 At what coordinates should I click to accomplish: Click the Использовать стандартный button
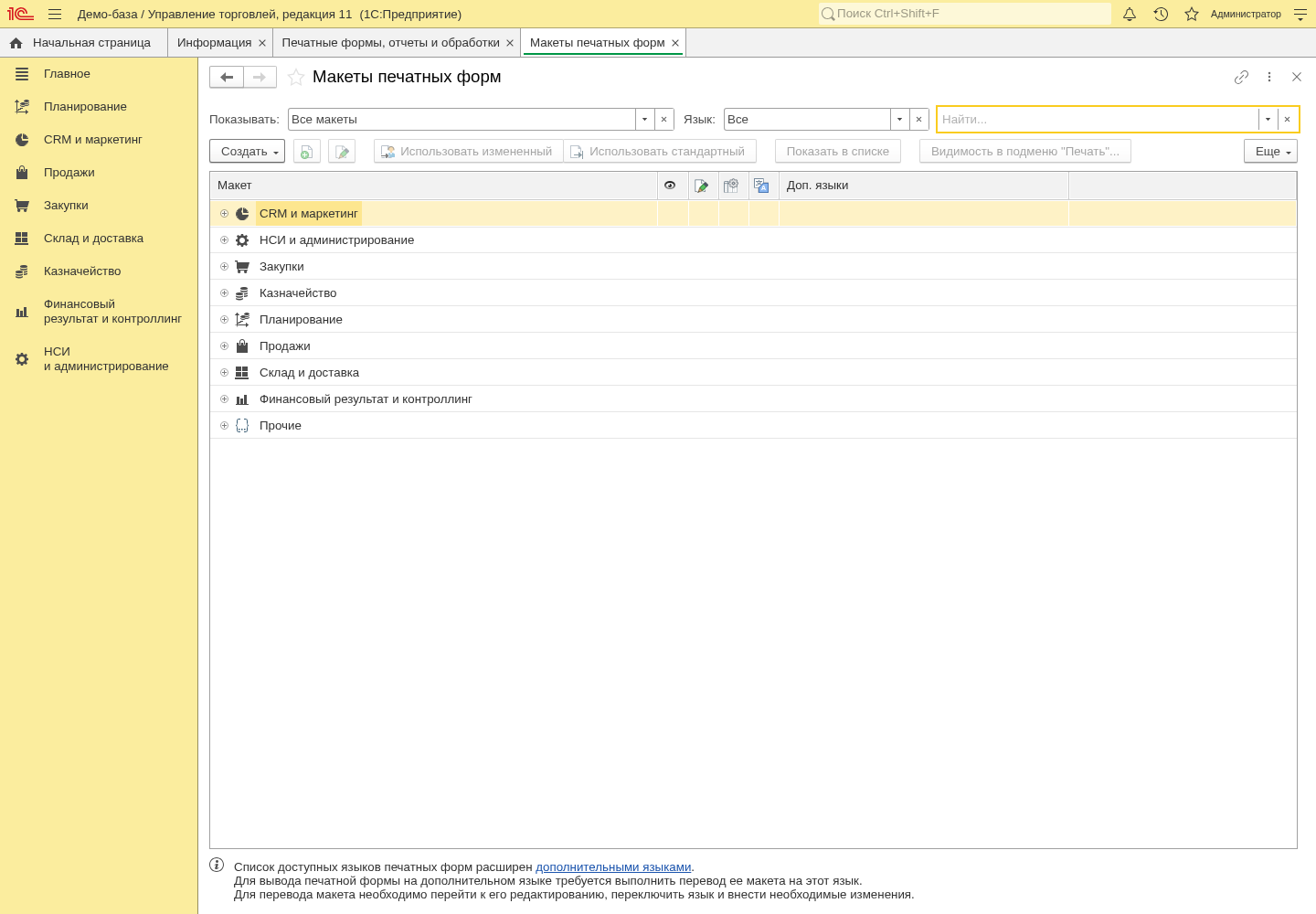[x=660, y=152]
